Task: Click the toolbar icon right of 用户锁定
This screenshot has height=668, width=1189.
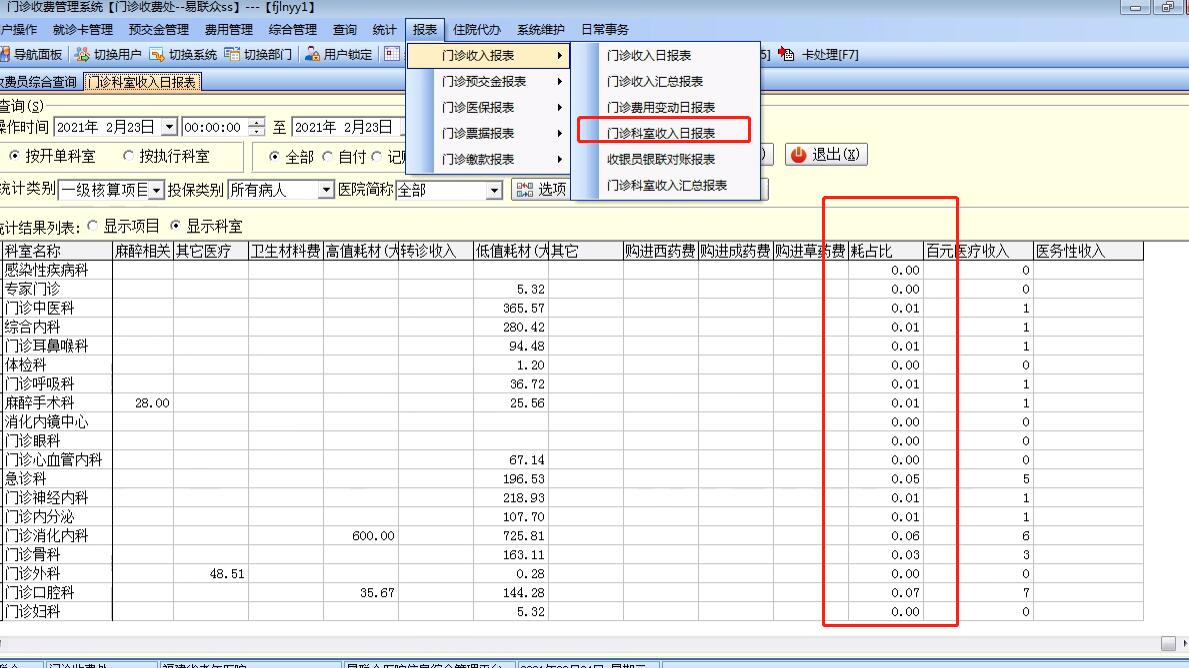Action: tap(391, 54)
